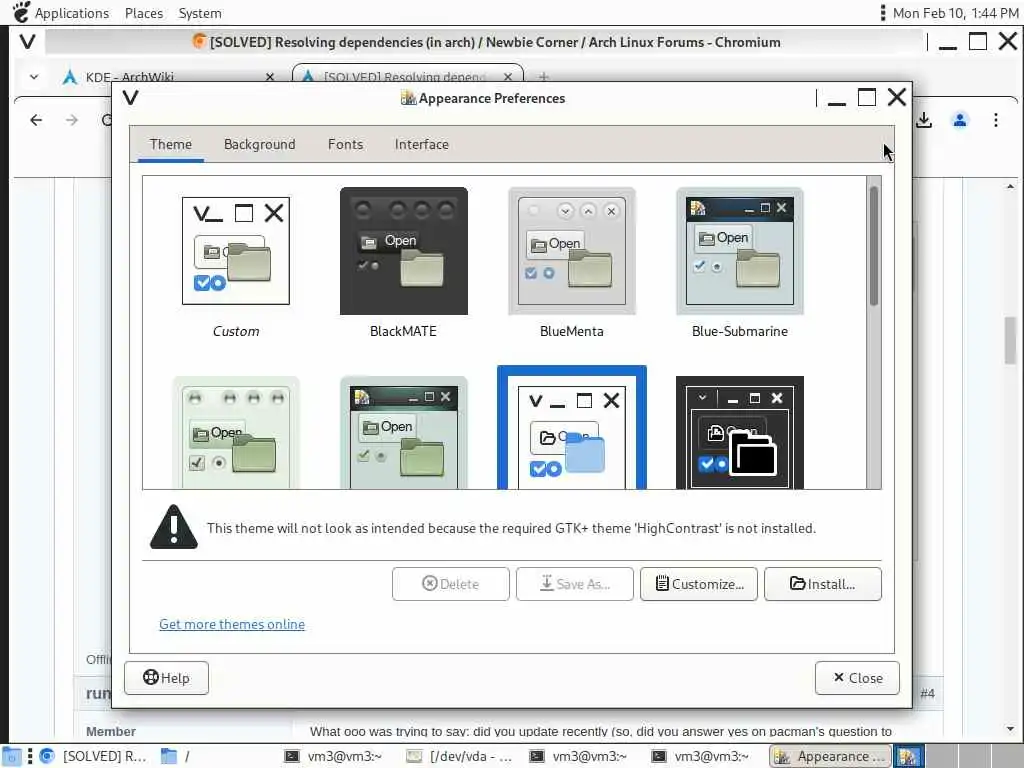Click the Delete theme button
This screenshot has width=1024, height=768.
point(451,584)
